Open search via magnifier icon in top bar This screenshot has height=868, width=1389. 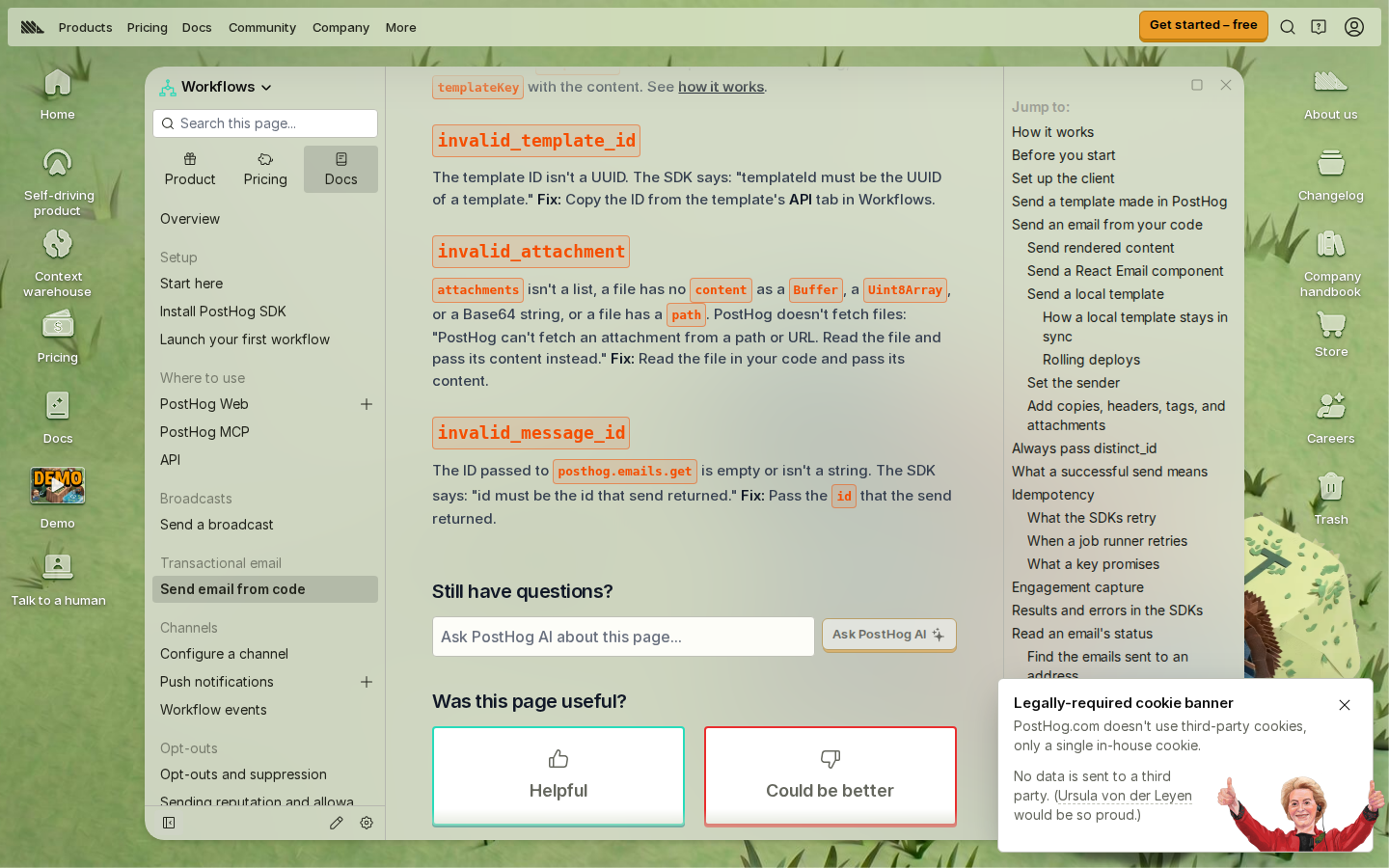(1287, 27)
